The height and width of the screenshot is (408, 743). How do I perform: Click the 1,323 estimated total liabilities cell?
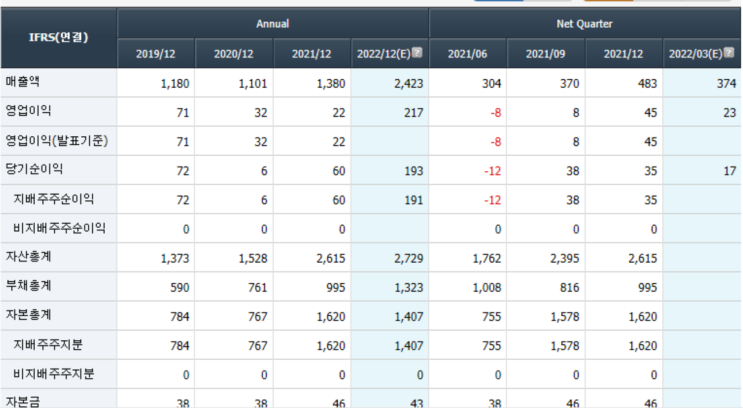pyautogui.click(x=390, y=287)
